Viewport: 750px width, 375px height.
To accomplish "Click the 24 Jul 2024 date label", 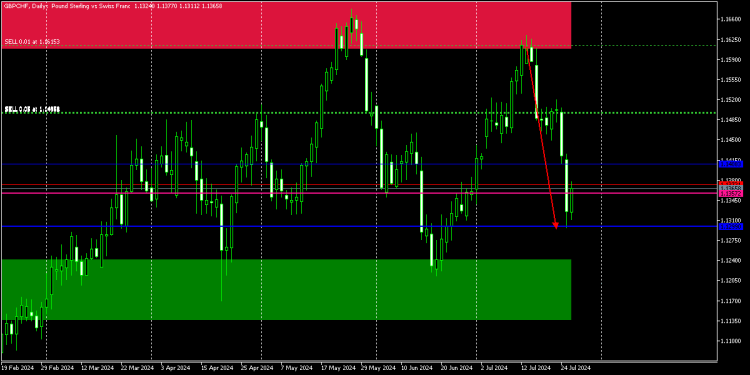I will (x=576, y=367).
